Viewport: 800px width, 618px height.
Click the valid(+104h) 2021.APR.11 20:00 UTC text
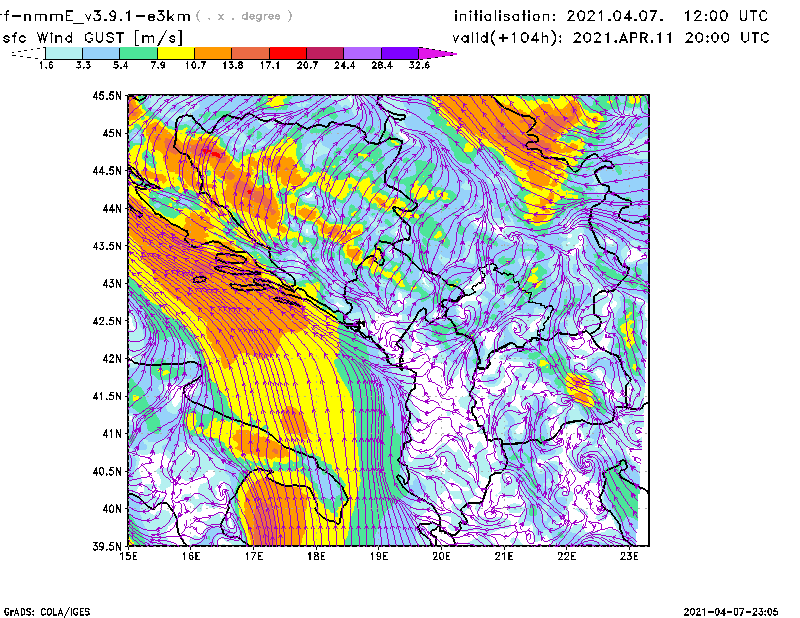point(611,38)
